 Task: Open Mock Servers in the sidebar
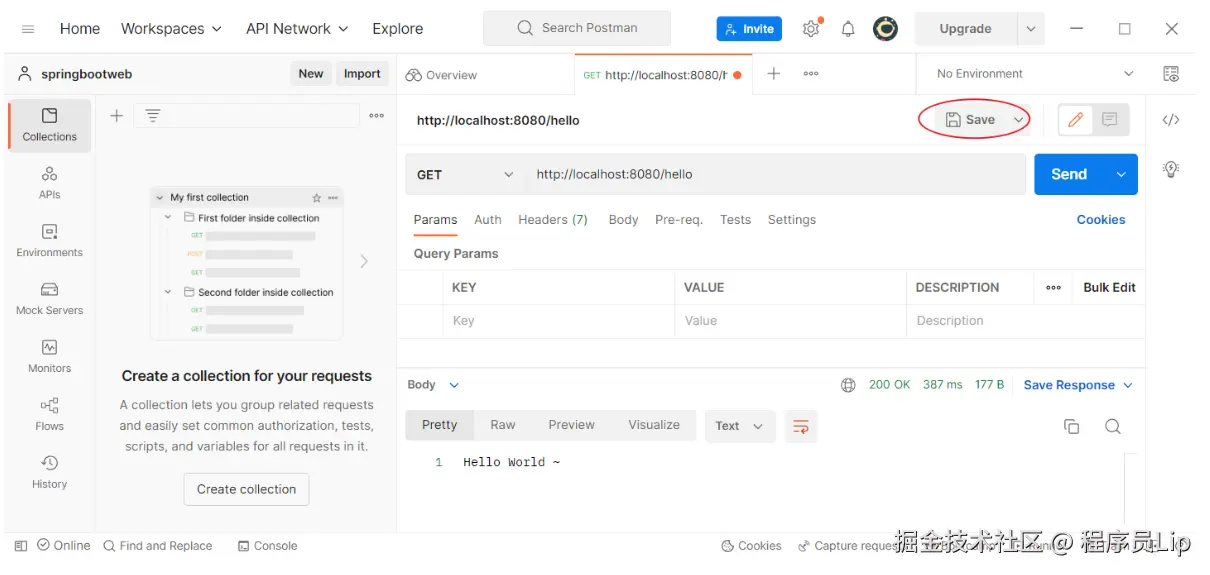tap(49, 299)
